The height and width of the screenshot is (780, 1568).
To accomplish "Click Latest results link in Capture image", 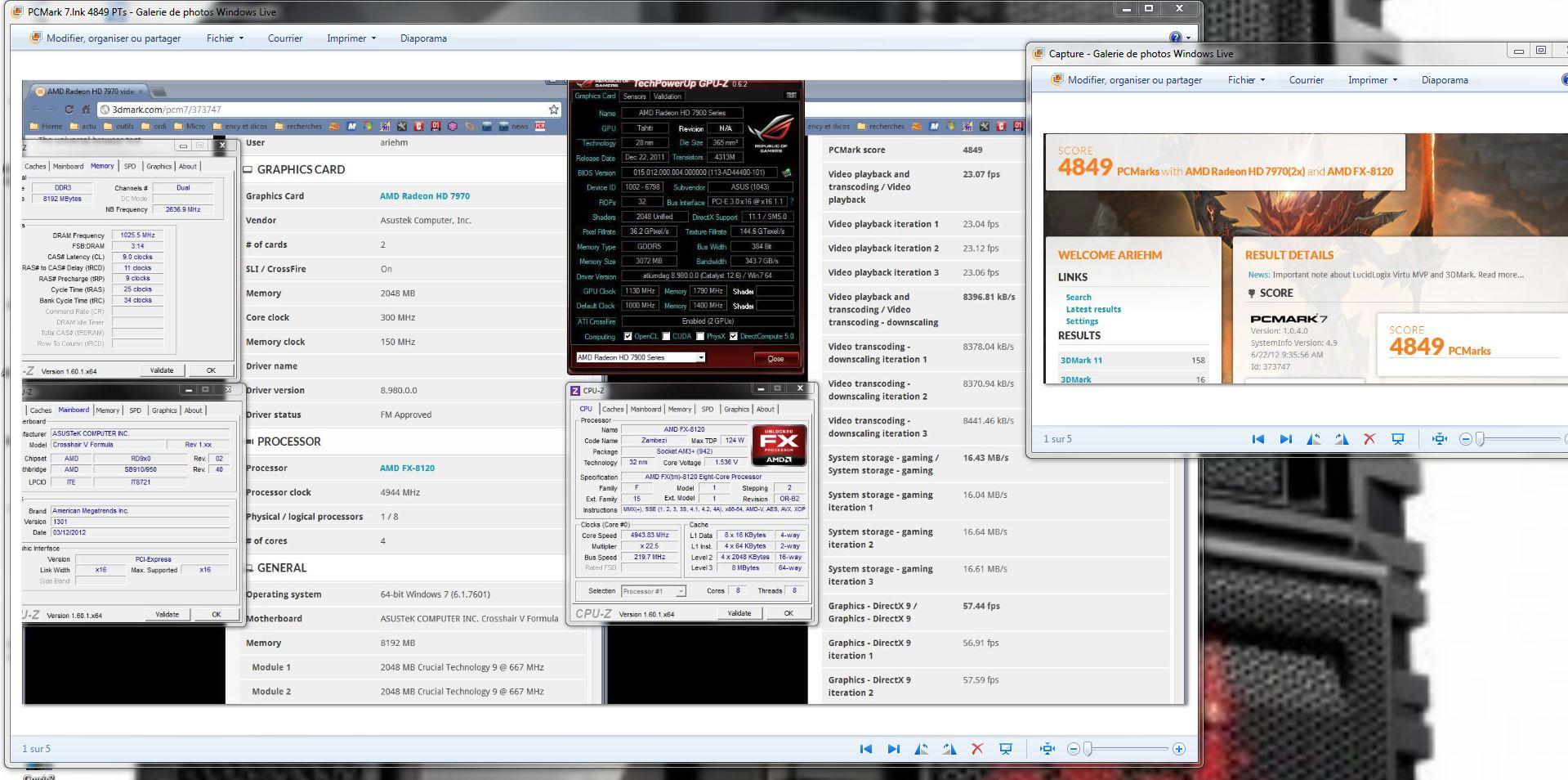I will click(x=1093, y=309).
